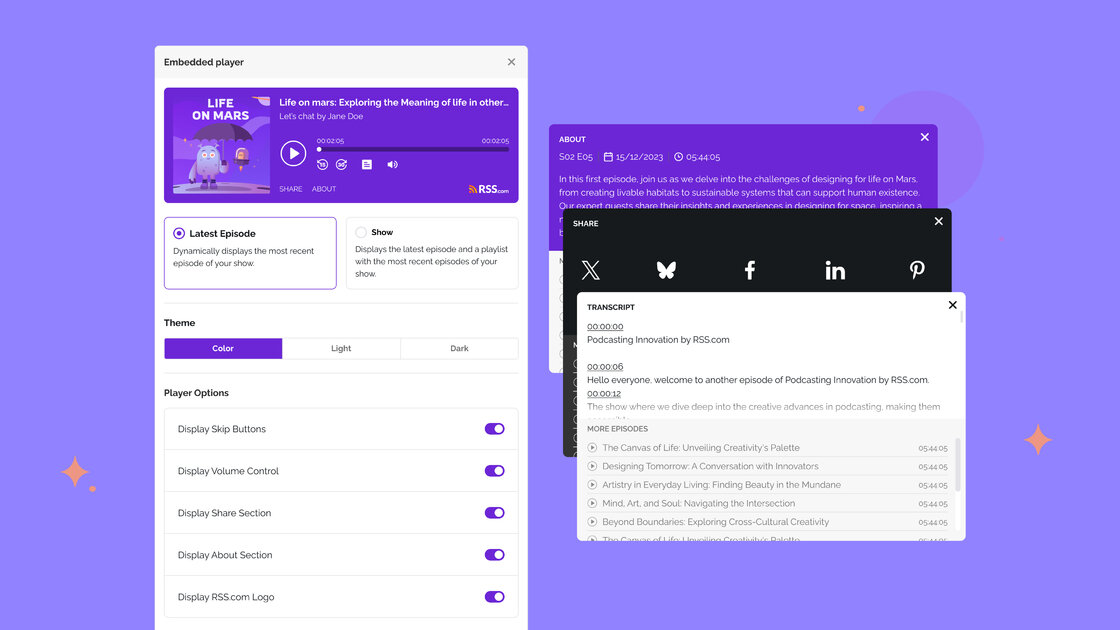1120x630 pixels.
Task: Share on X (Twitter)
Action: click(591, 270)
